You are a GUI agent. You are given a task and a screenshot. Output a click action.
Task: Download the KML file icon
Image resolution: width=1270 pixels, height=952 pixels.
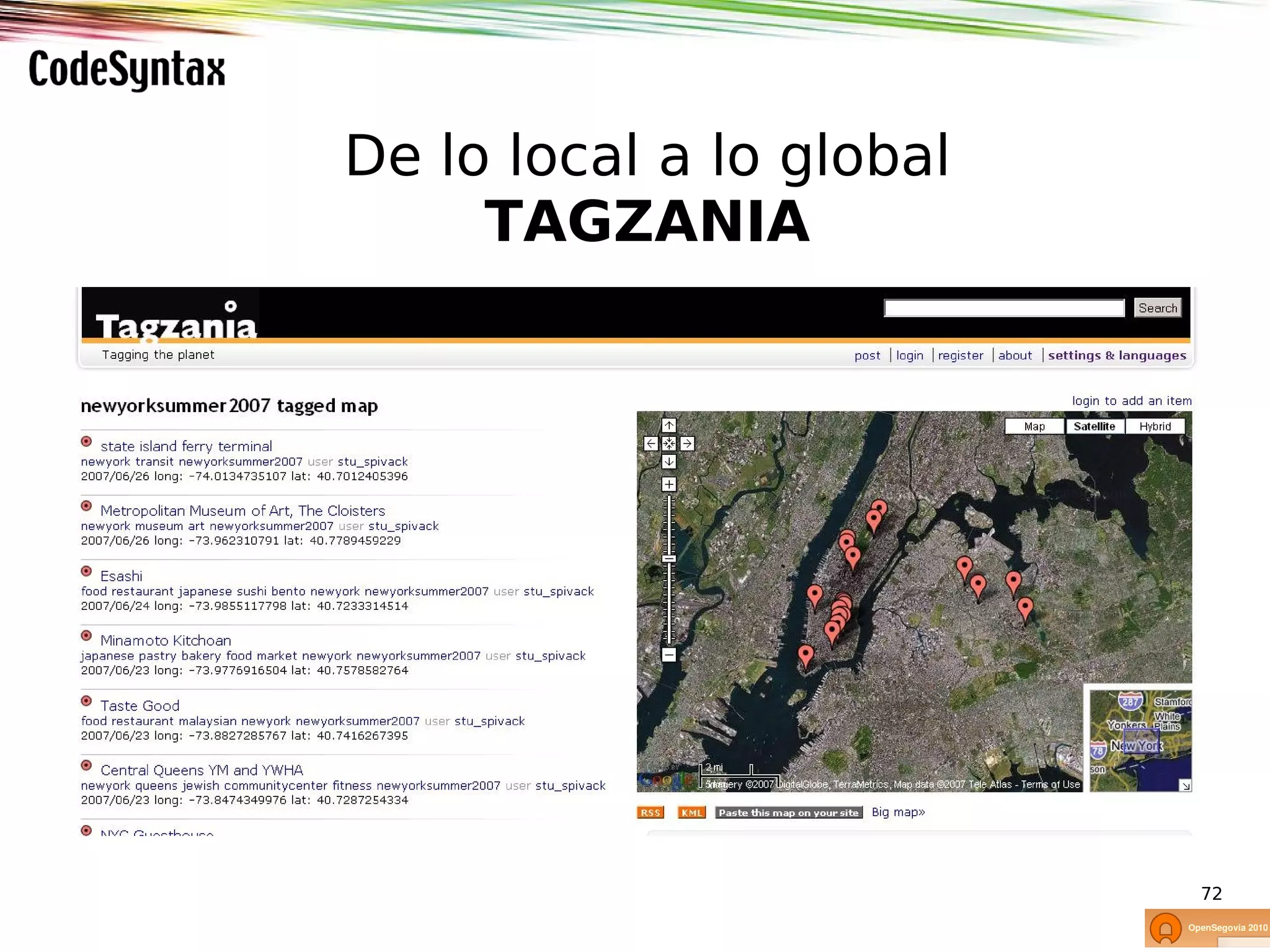691,813
